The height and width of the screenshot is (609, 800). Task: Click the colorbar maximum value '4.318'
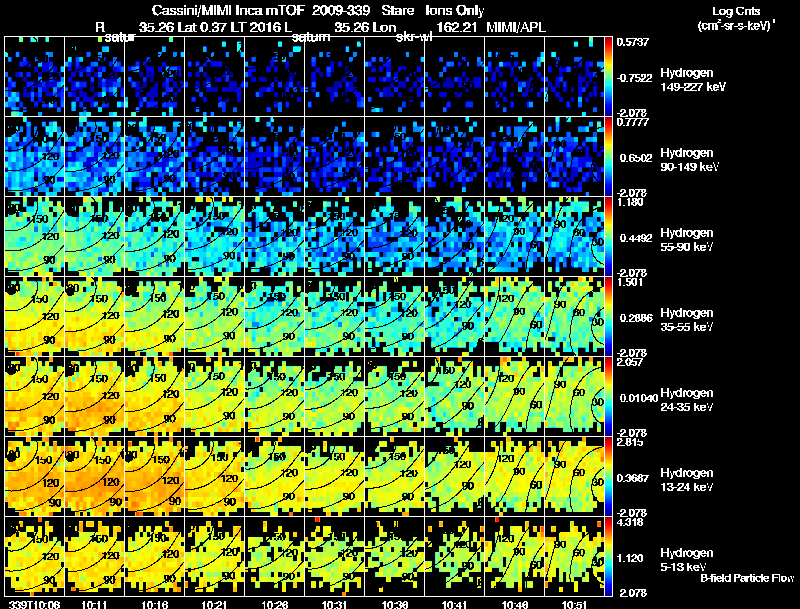coord(630,522)
